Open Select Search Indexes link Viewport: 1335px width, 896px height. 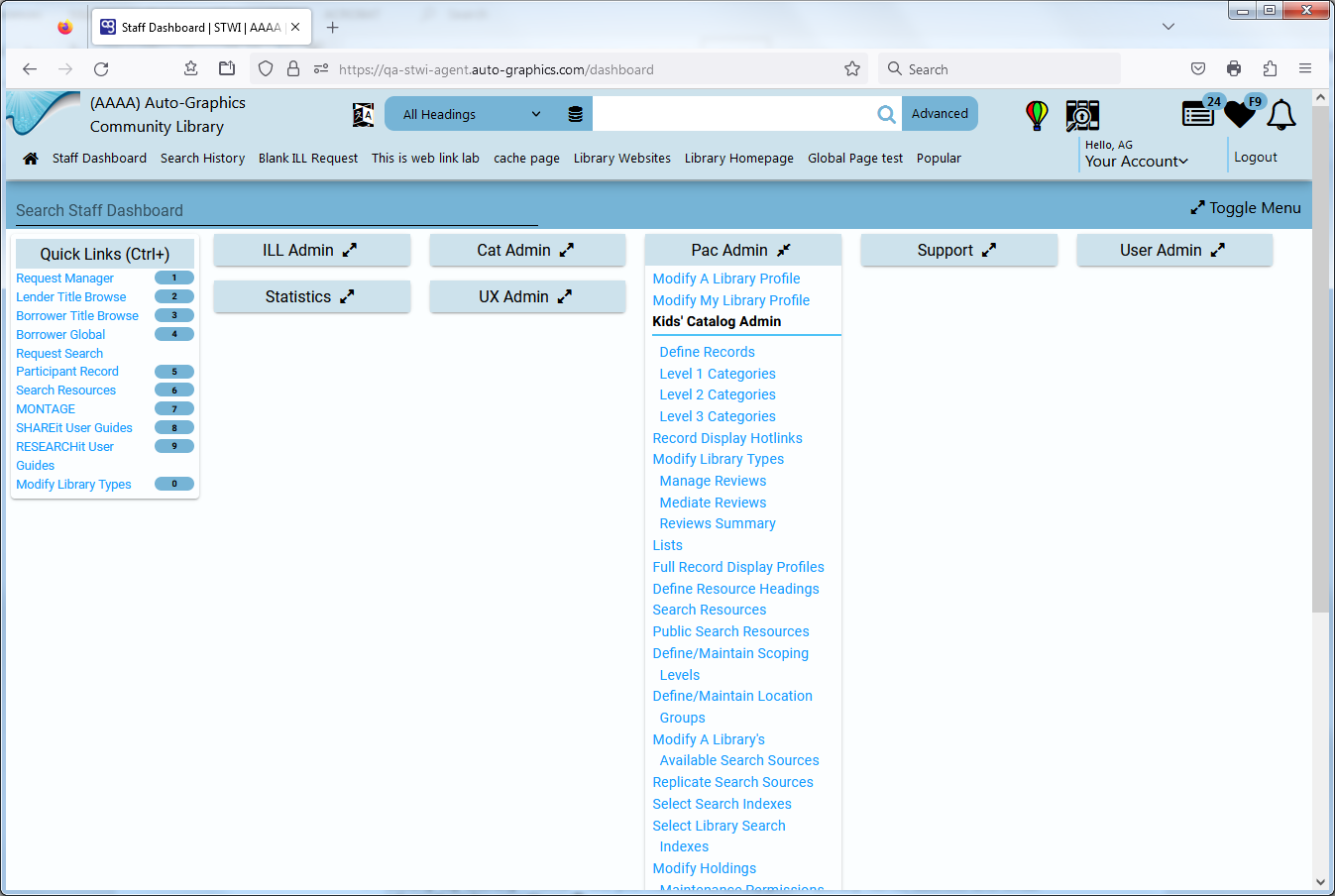722,805
